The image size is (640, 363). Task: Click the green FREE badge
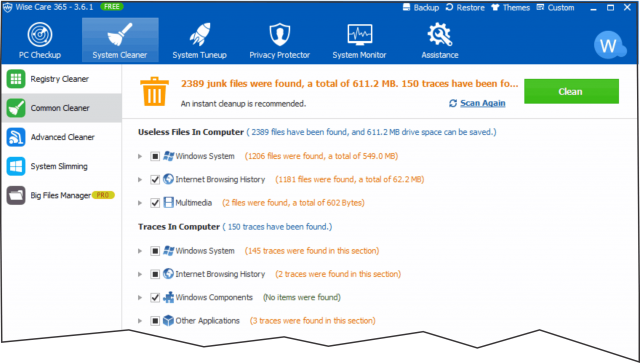111,7
